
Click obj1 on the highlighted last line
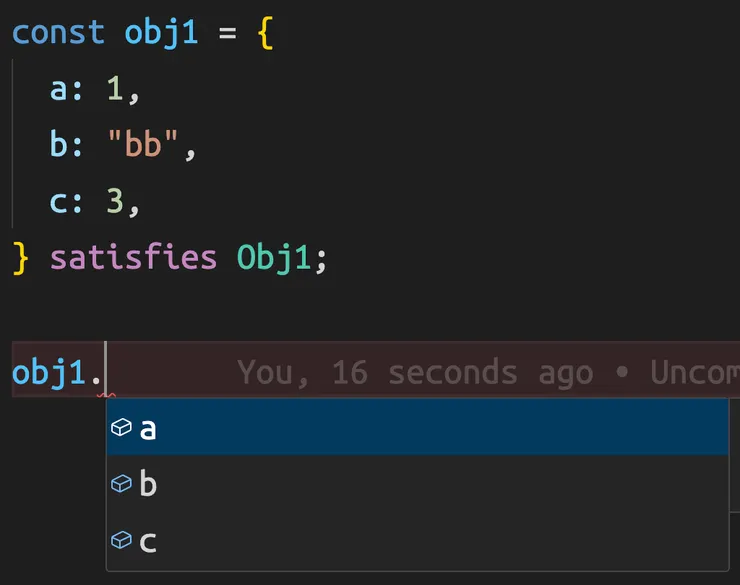click(48, 372)
